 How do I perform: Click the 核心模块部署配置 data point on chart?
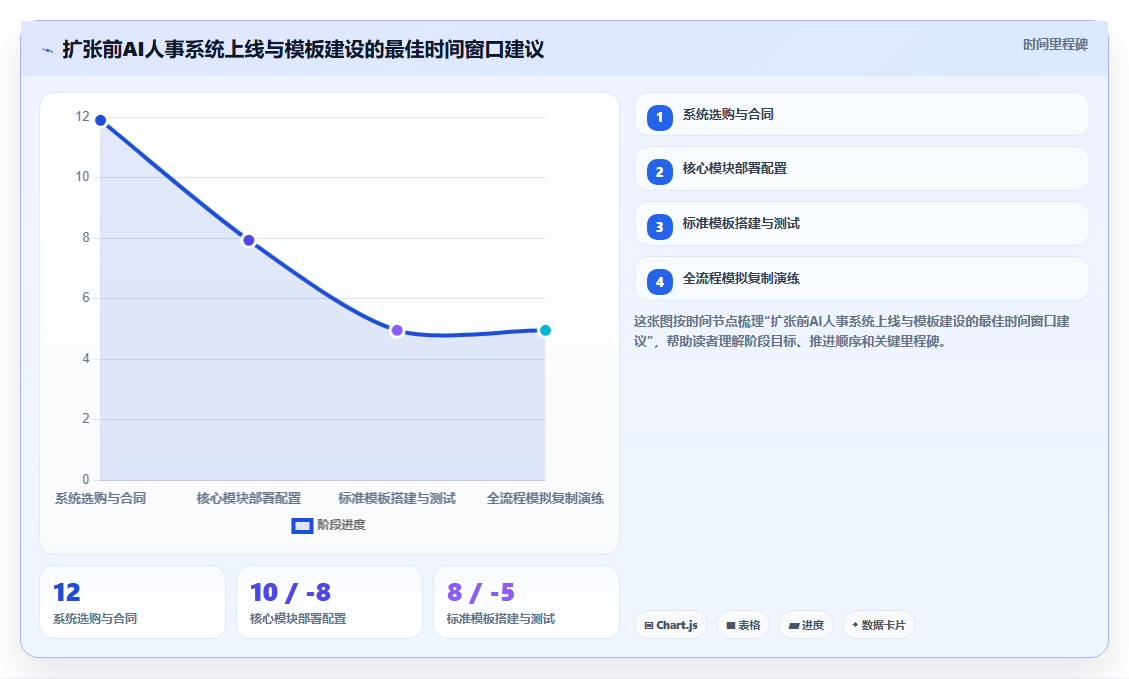click(x=248, y=240)
